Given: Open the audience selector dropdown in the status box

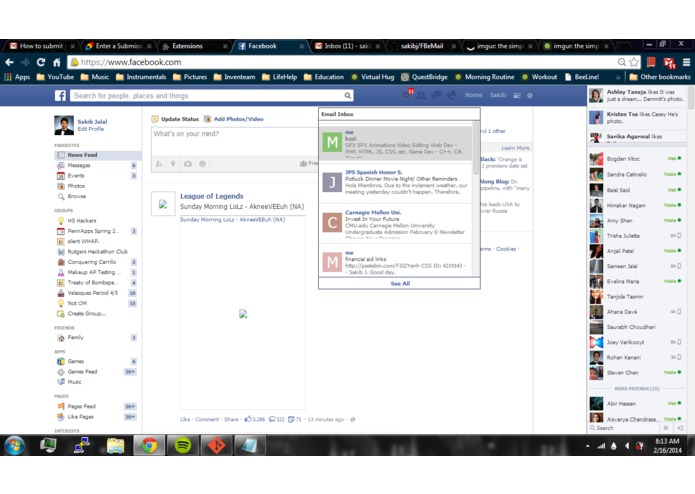Looking at the screenshot, I should pos(308,163).
